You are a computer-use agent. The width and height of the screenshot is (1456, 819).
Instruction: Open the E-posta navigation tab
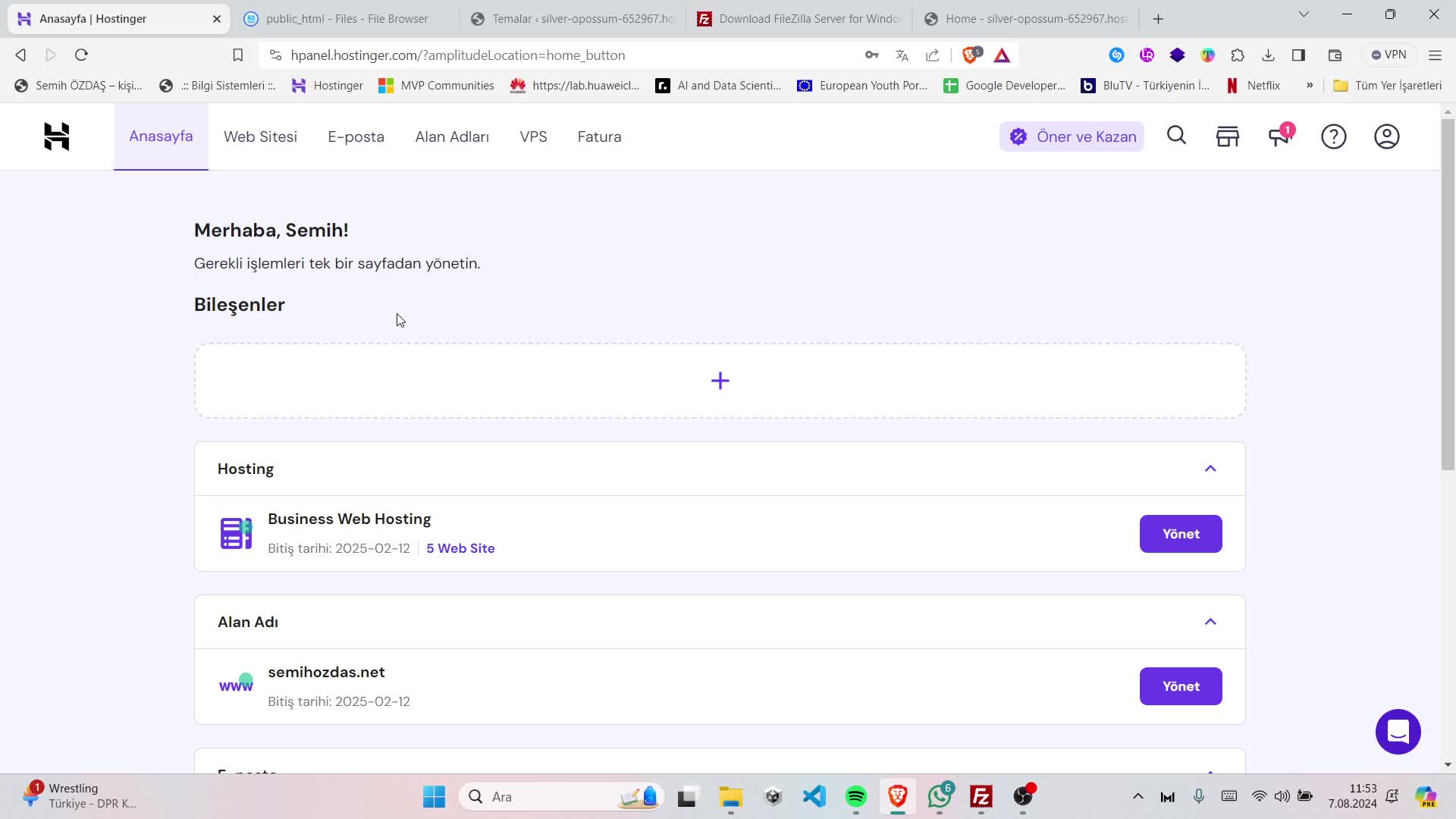[x=356, y=136]
